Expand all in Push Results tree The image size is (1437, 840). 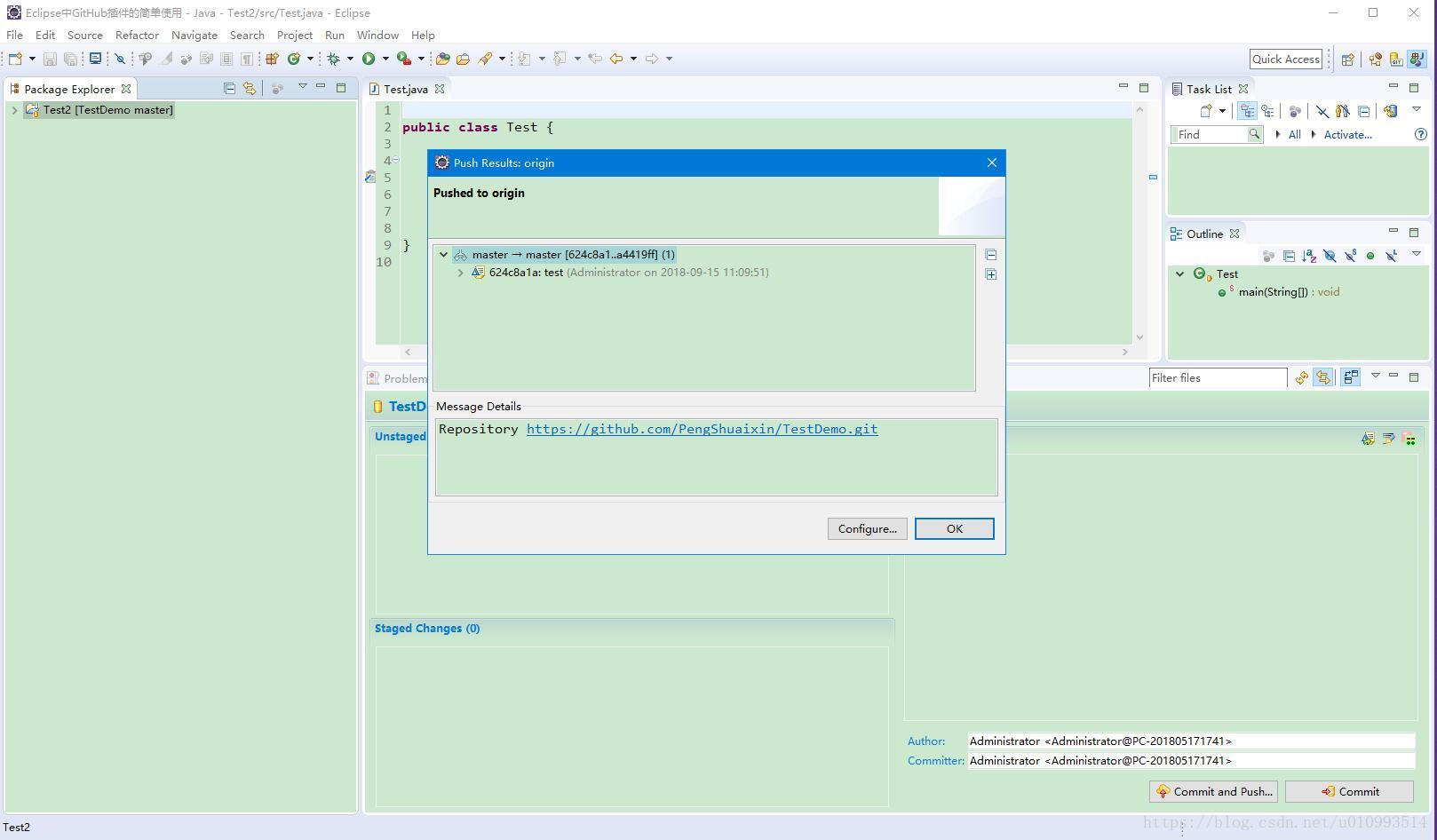tap(991, 274)
